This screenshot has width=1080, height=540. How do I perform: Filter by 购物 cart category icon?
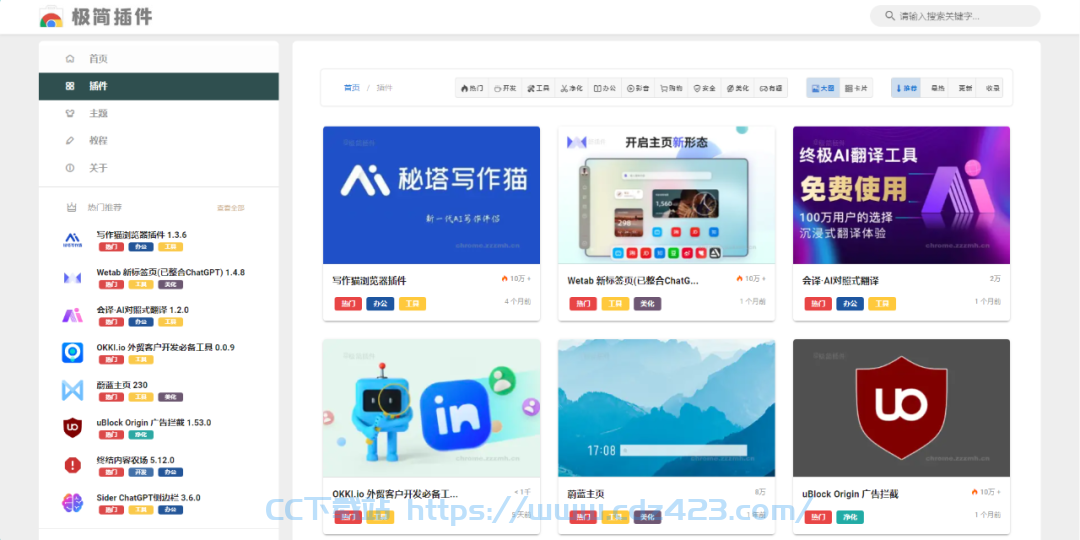click(x=671, y=88)
